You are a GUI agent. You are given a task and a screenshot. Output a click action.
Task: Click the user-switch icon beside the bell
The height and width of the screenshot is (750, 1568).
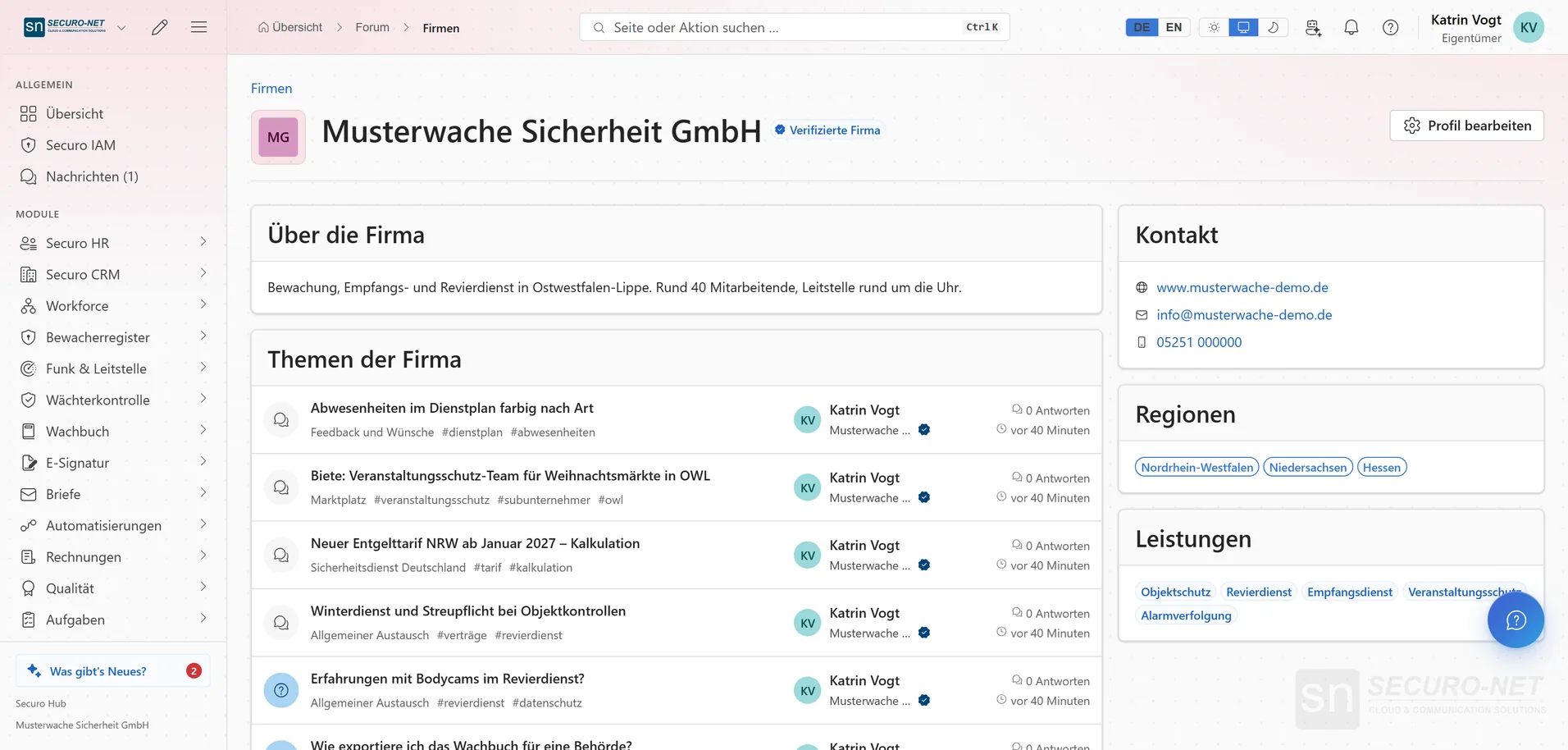tap(1313, 27)
